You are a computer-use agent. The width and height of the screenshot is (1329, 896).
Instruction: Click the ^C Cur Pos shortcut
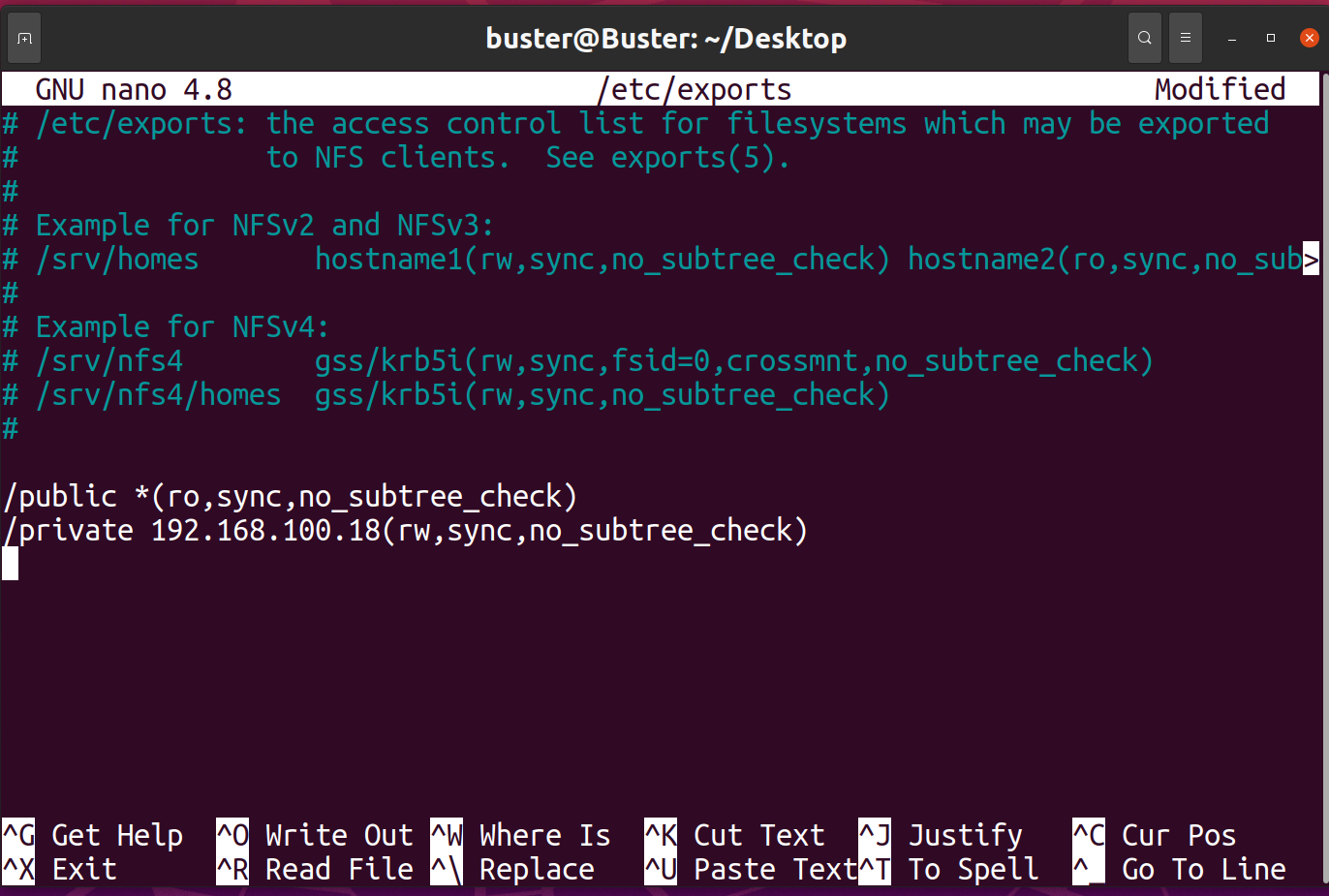pos(1155,835)
